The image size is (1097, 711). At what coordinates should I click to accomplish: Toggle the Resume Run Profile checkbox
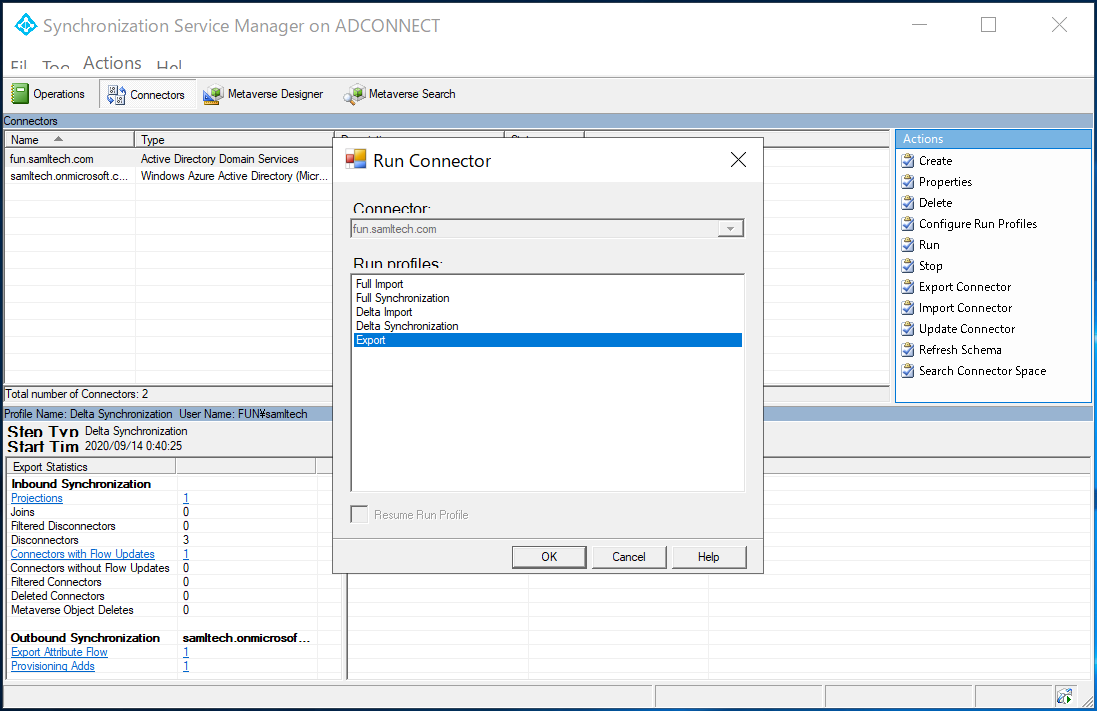(359, 515)
